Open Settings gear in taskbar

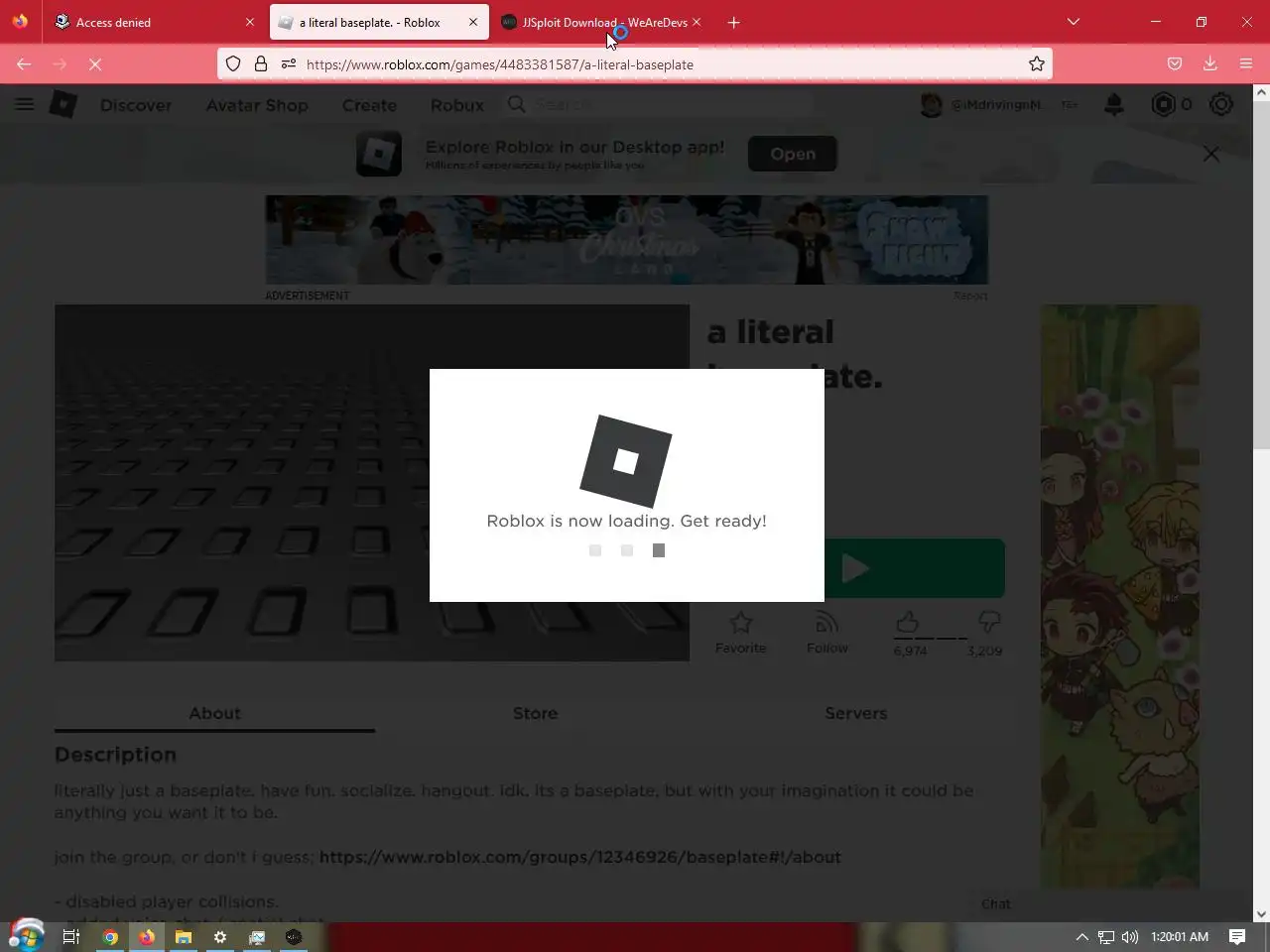[220, 936]
